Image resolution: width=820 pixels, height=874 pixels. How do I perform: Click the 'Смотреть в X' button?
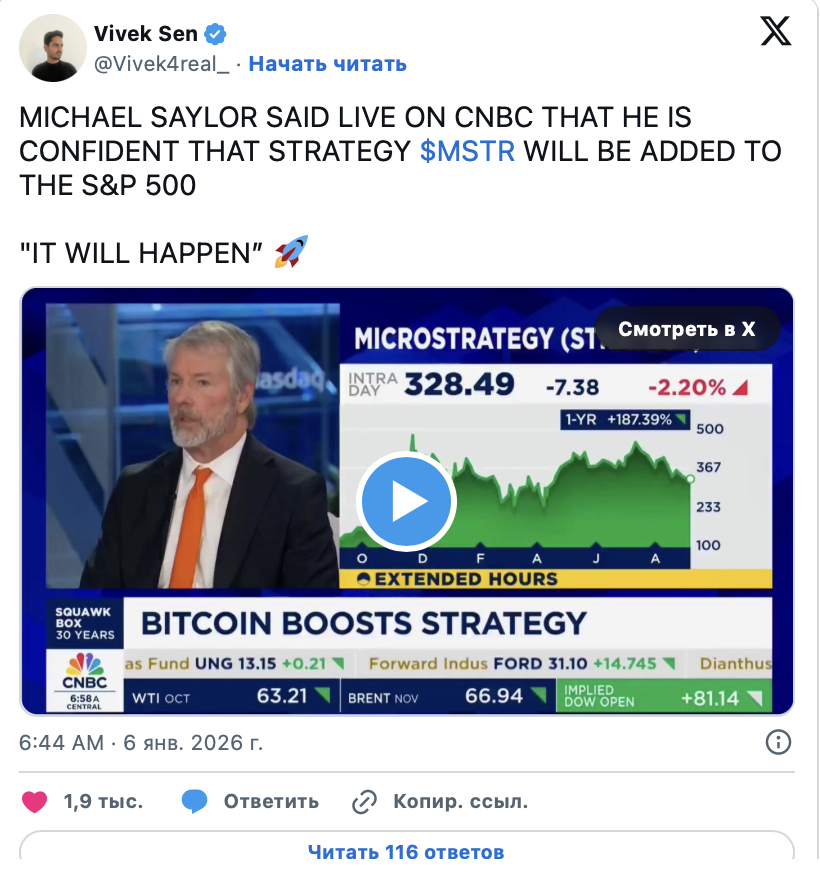coord(687,329)
